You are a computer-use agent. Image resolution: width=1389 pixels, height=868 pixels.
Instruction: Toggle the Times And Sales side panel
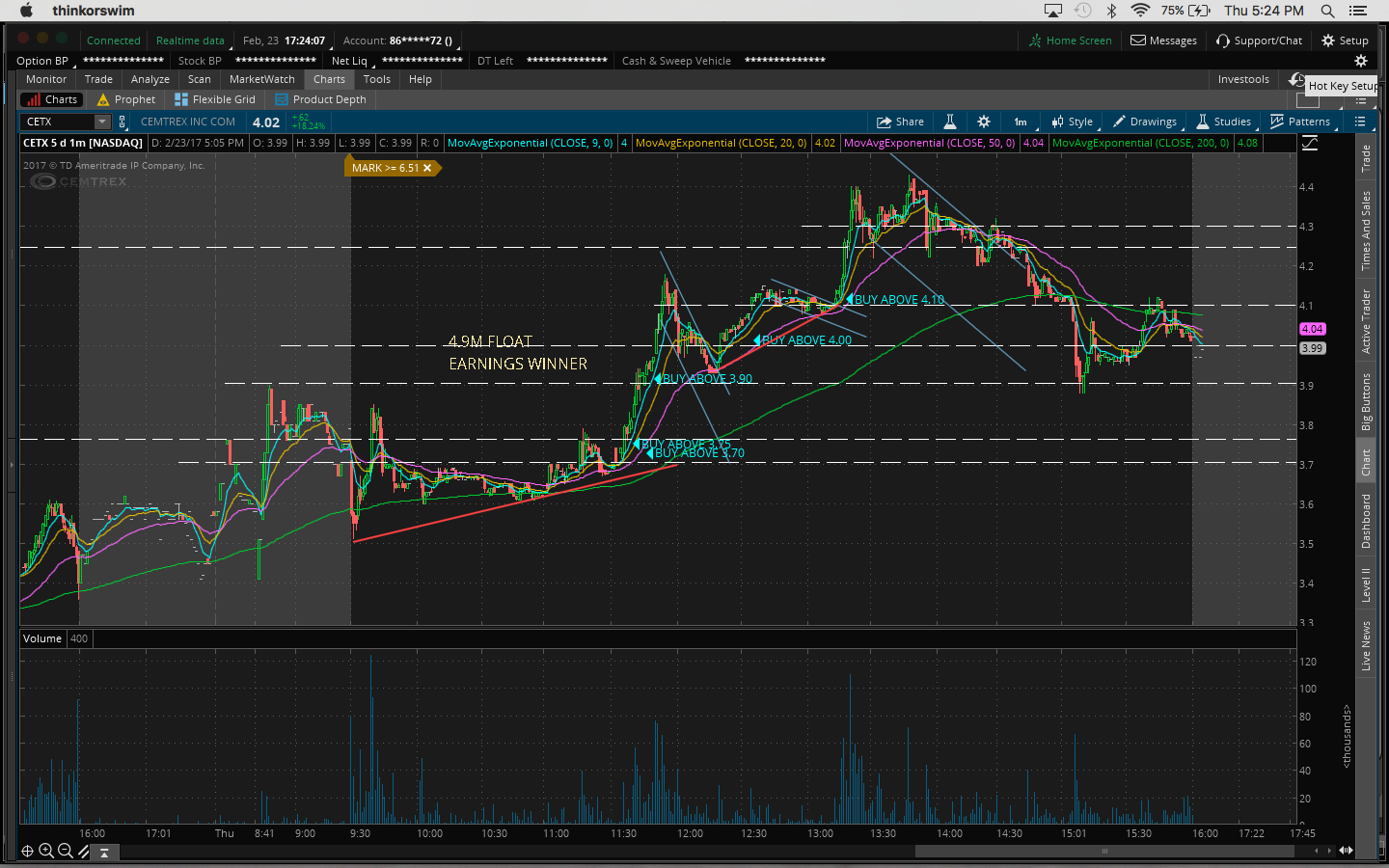coord(1366,231)
